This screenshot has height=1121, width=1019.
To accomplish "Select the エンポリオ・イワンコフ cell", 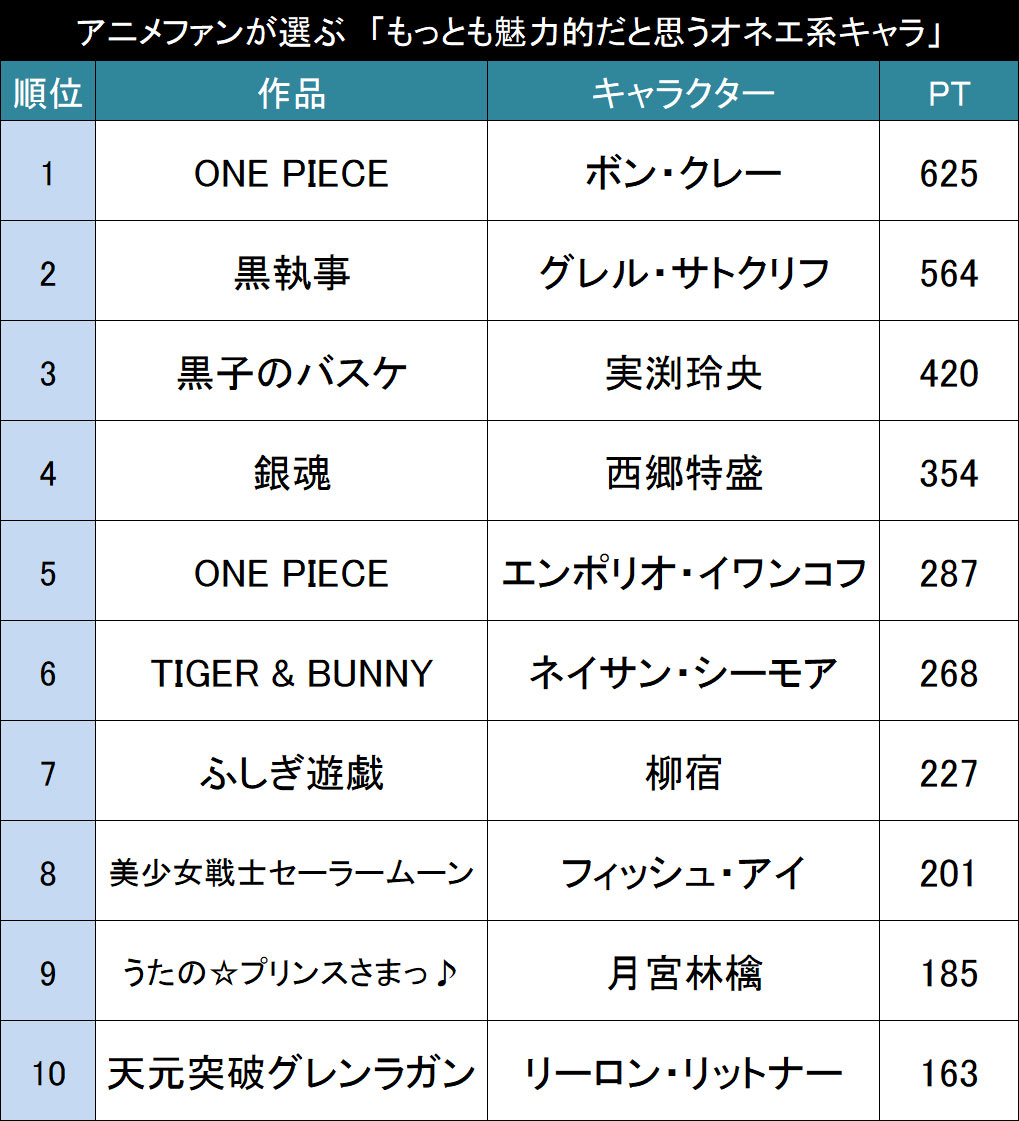I will pyautogui.click(x=683, y=571).
